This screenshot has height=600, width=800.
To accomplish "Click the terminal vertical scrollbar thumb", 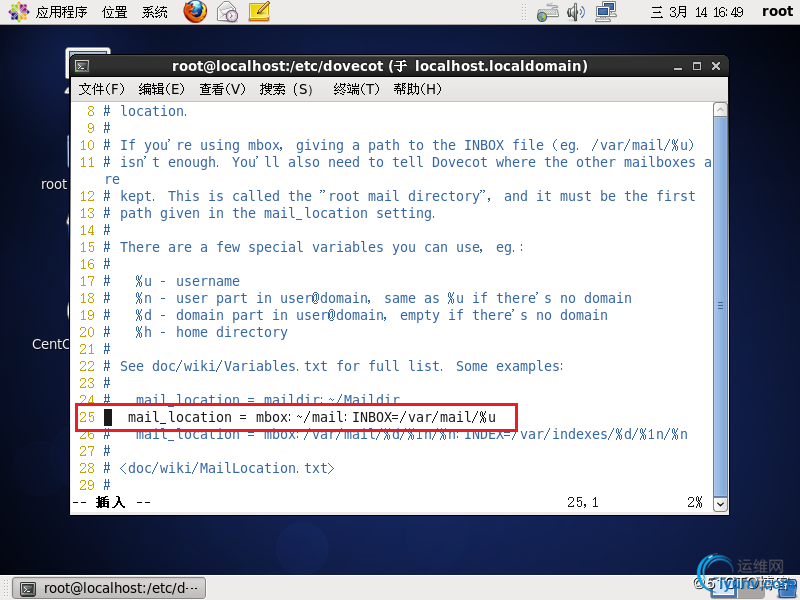I will [x=720, y=306].
